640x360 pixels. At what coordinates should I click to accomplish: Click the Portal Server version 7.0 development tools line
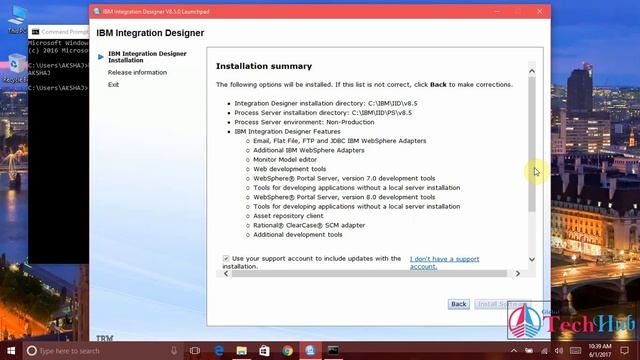(344, 178)
